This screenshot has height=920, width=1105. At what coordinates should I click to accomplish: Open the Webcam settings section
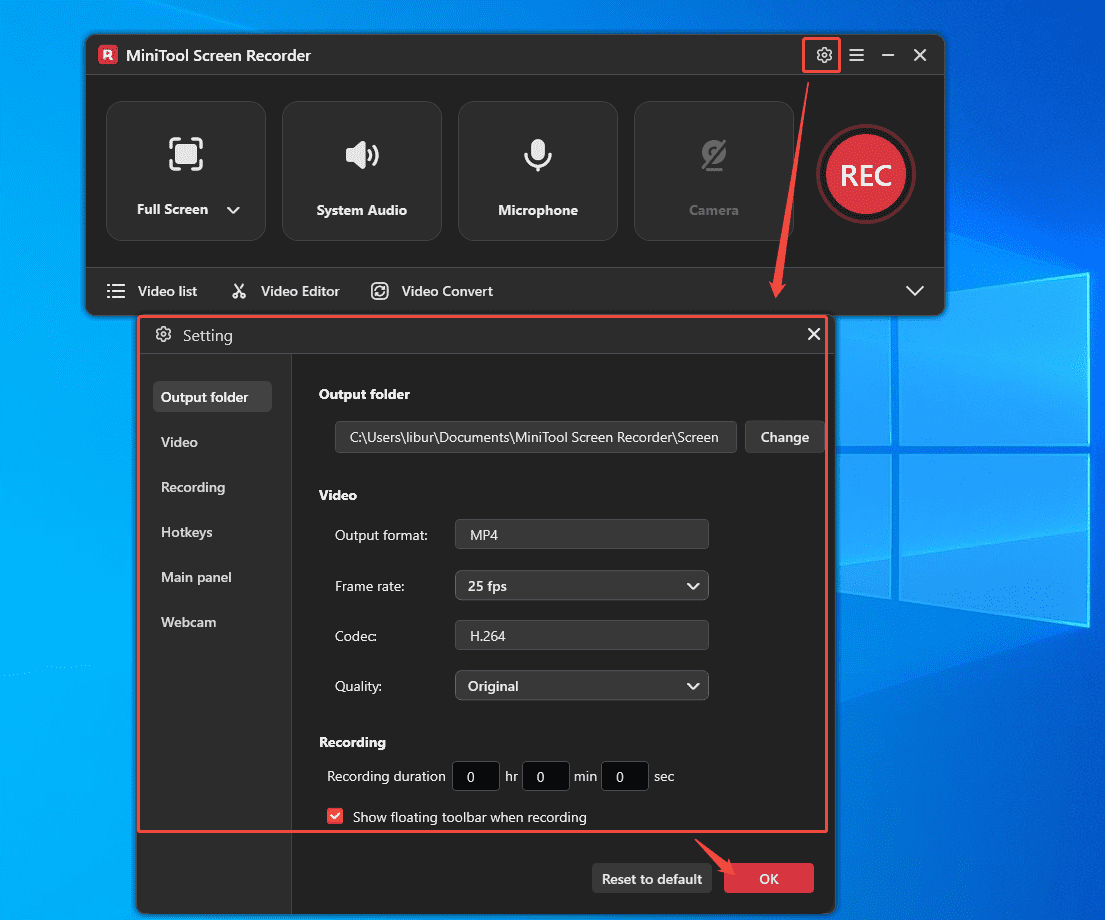click(188, 622)
